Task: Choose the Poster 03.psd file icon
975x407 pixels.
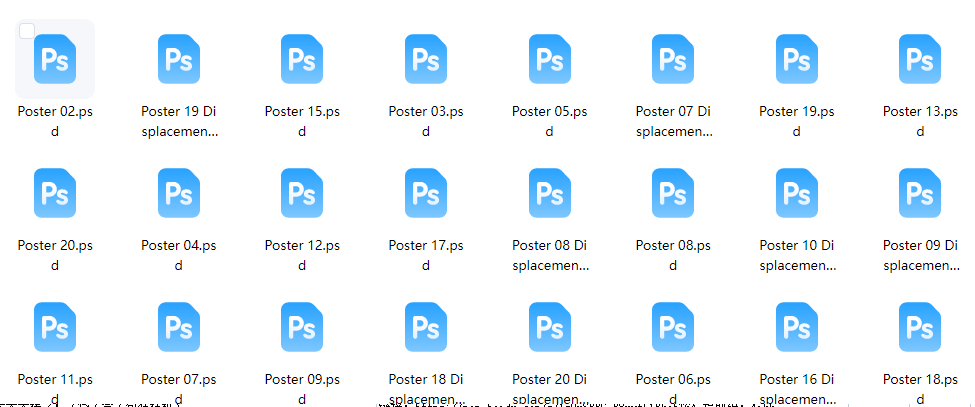Action: [426, 59]
